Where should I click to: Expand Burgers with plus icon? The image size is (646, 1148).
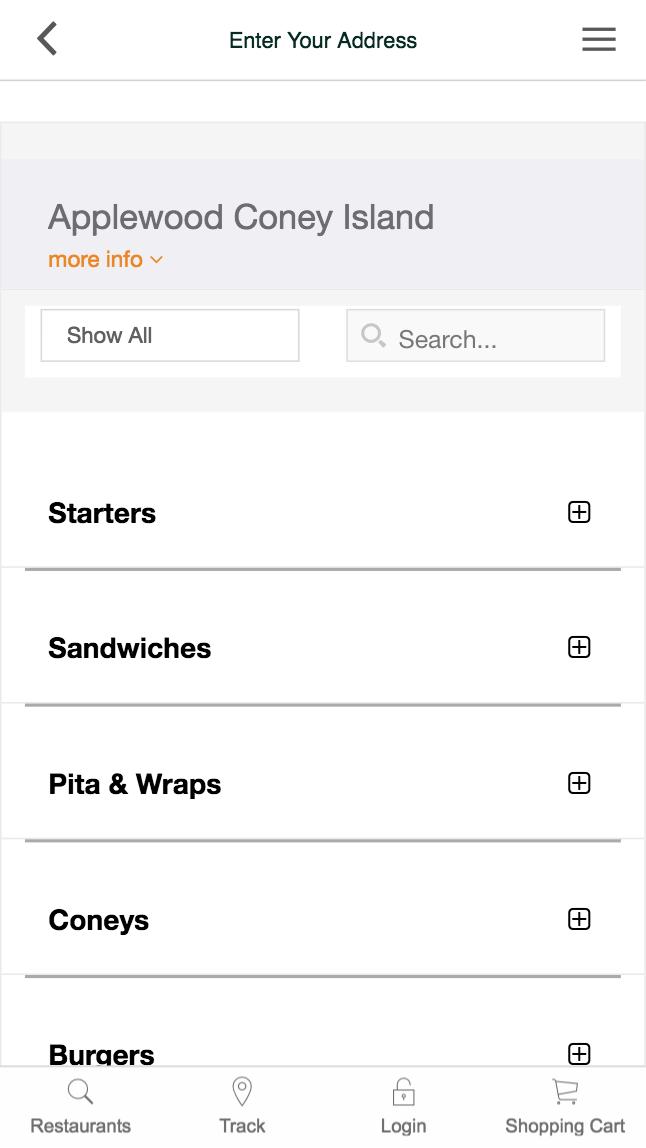click(579, 1053)
